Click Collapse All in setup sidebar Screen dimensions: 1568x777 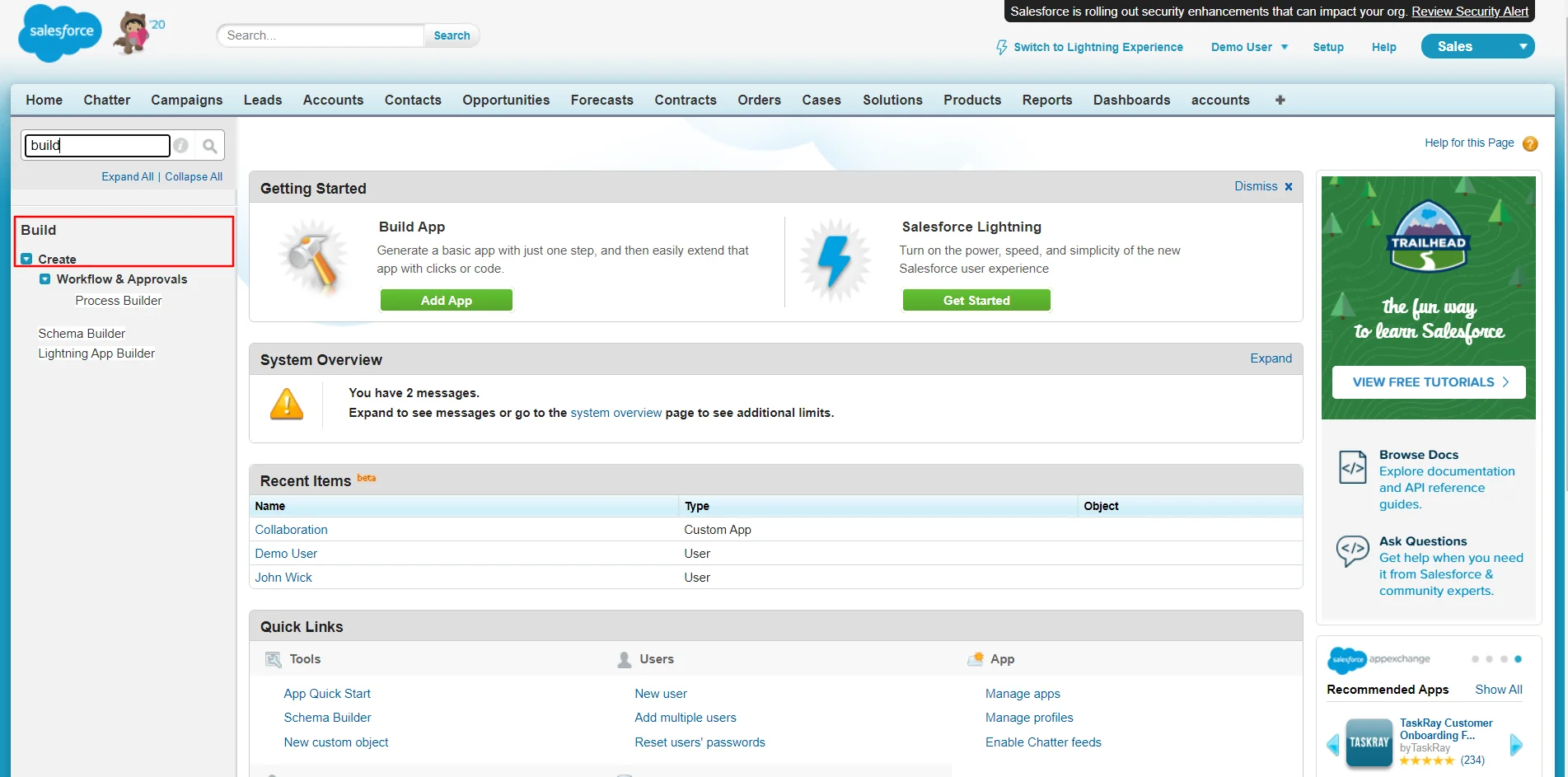point(194,176)
